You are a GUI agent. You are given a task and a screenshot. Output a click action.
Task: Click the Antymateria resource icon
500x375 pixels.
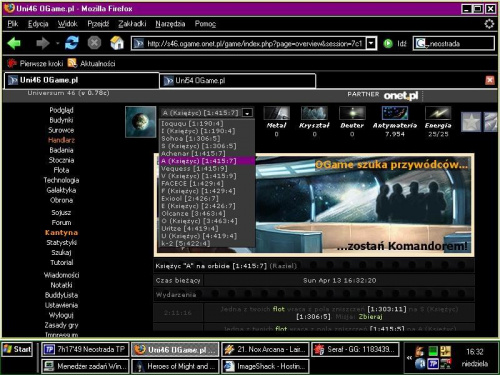[395, 113]
